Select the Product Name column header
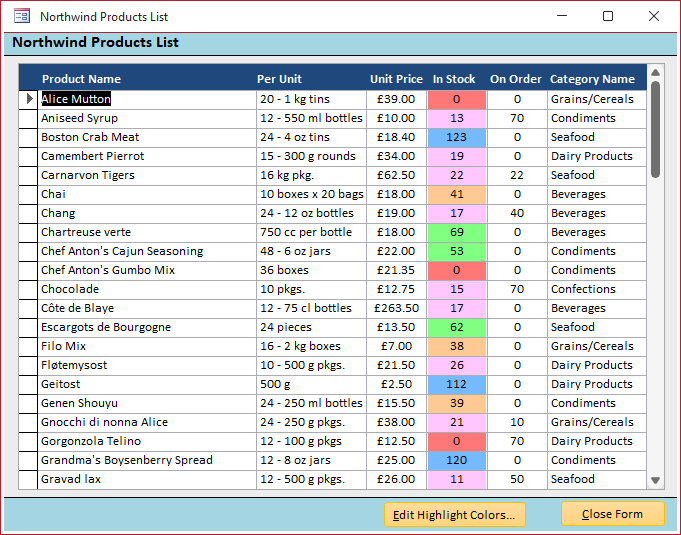The height and width of the screenshot is (535, 681). pyautogui.click(x=81, y=79)
